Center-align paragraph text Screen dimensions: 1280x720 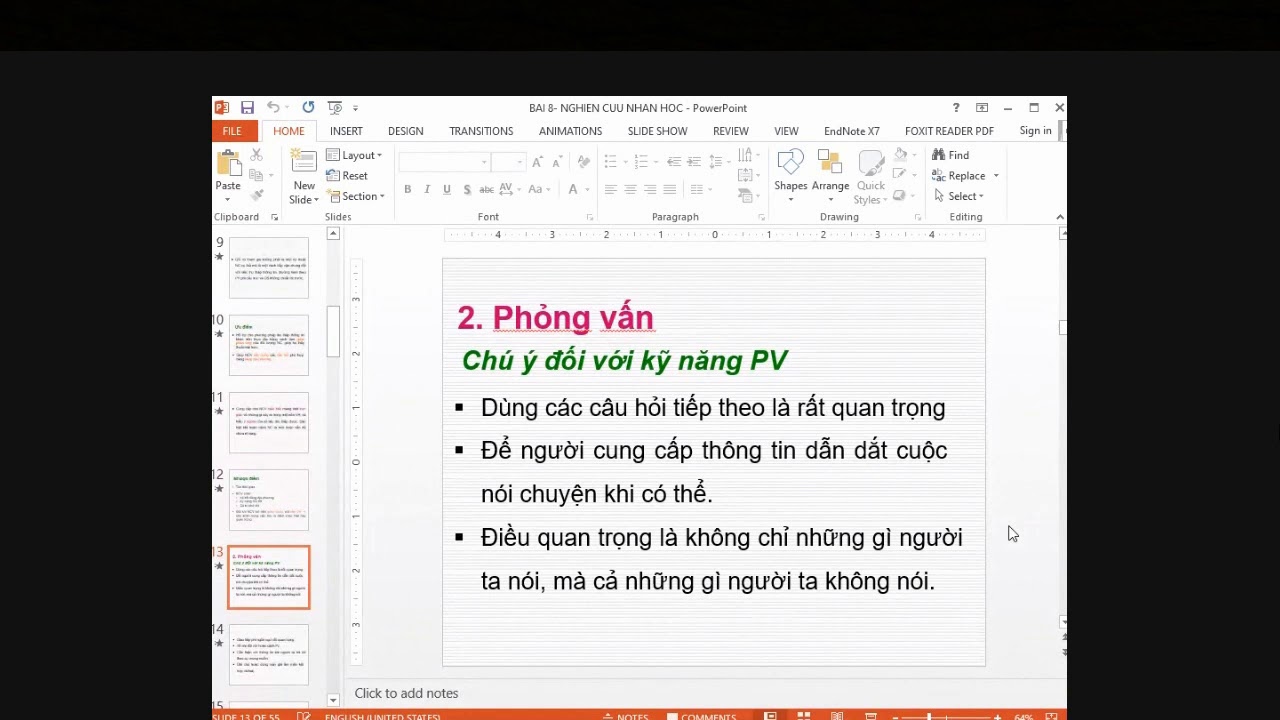[630, 189]
